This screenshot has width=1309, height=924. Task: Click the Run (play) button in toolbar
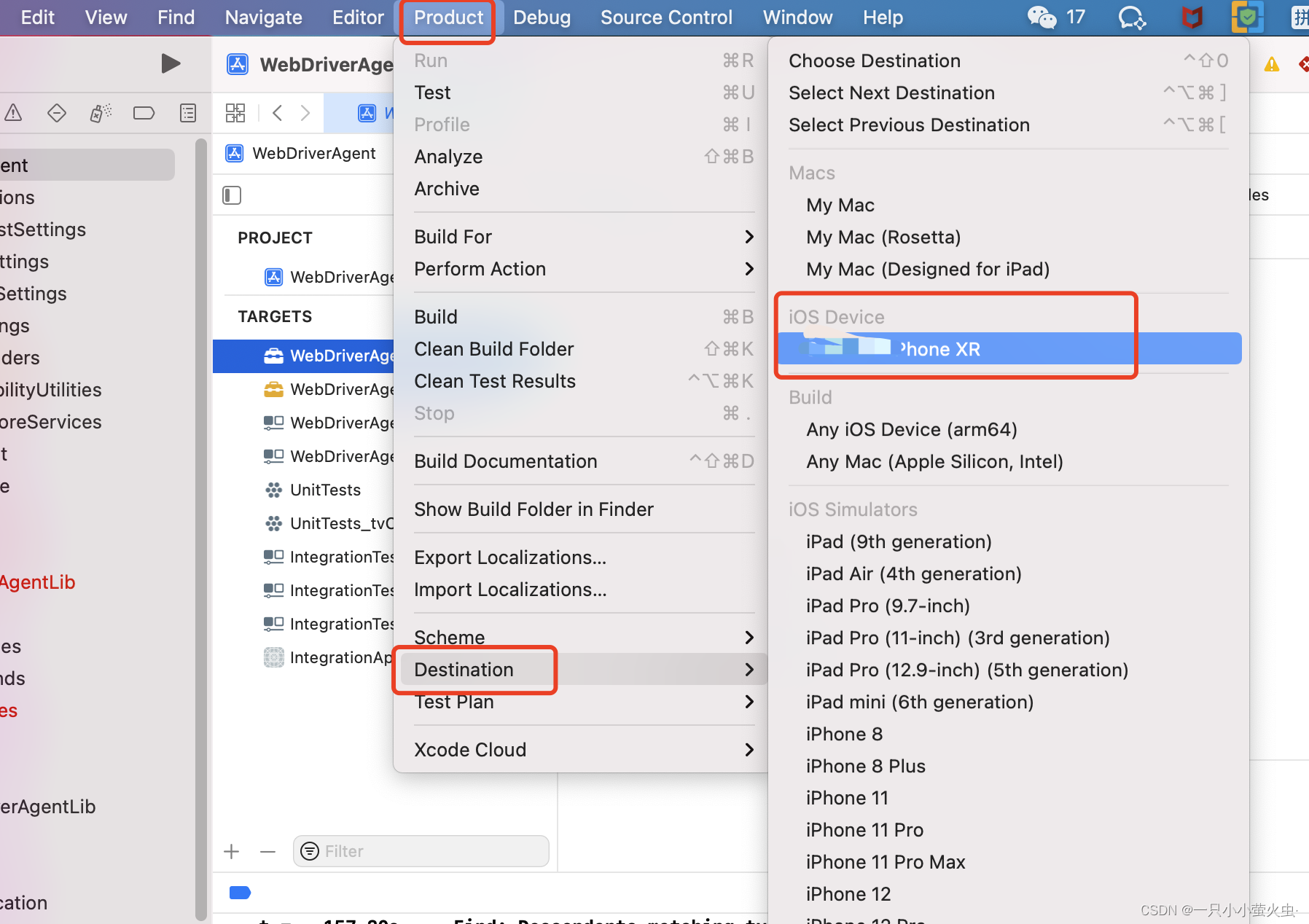[x=171, y=63]
